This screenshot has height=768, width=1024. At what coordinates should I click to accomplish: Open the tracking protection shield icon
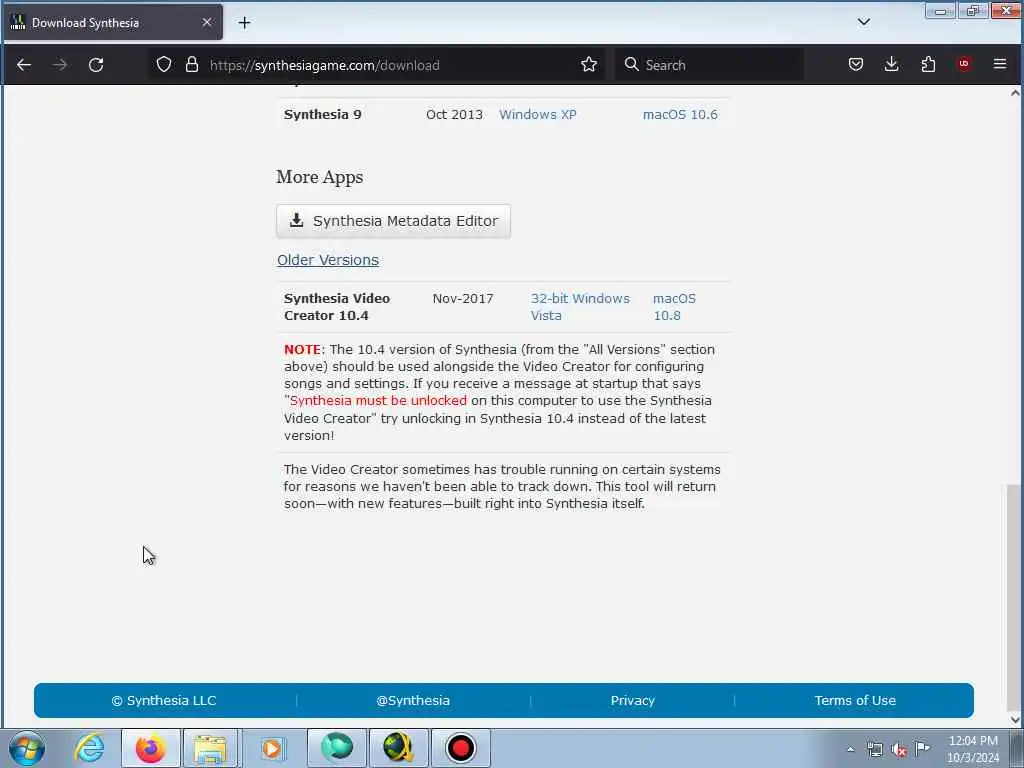[164, 64]
